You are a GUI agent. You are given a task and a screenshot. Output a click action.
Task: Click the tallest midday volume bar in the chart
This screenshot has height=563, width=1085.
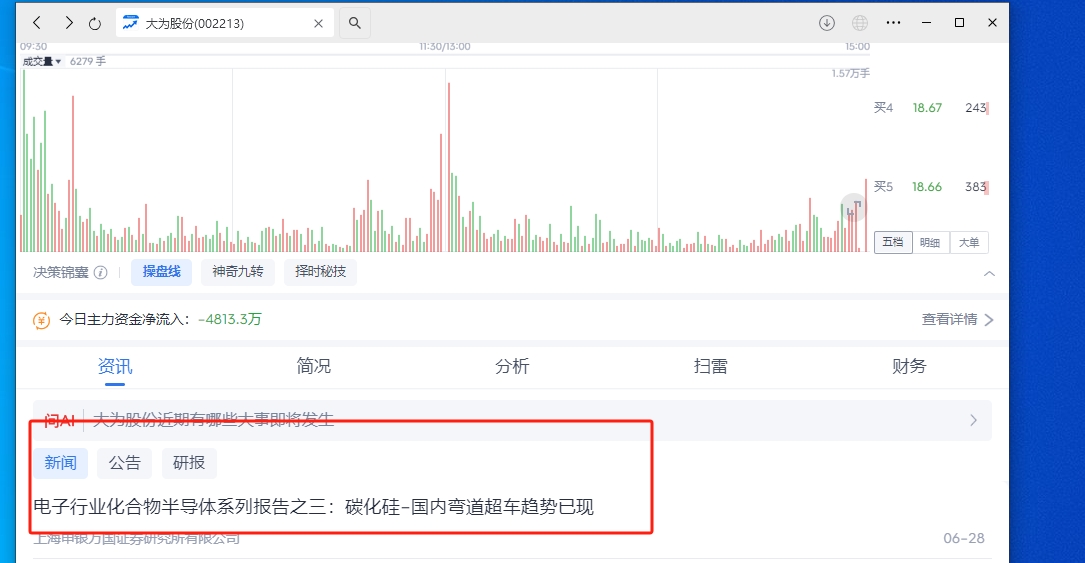tap(448, 167)
